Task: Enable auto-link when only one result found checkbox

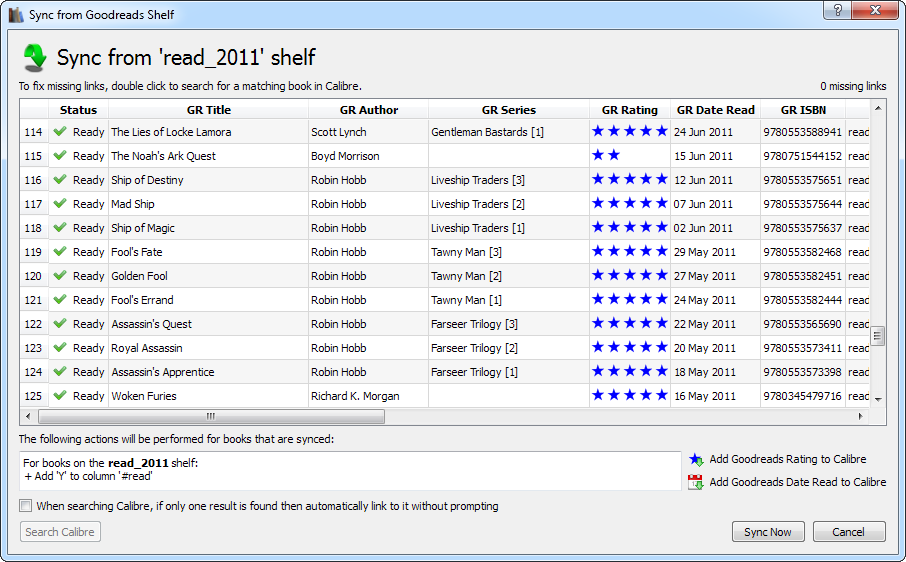Action: pyautogui.click(x=25, y=506)
